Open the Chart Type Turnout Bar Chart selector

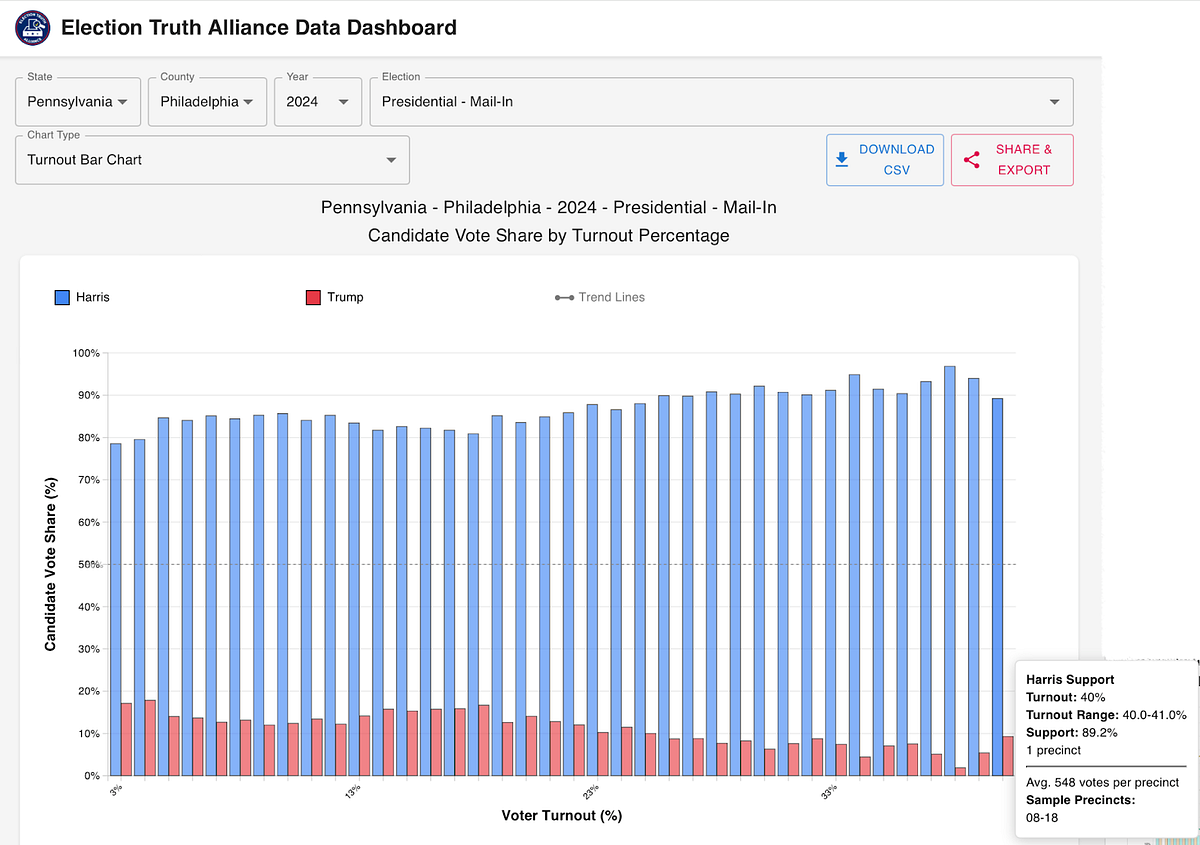[212, 160]
